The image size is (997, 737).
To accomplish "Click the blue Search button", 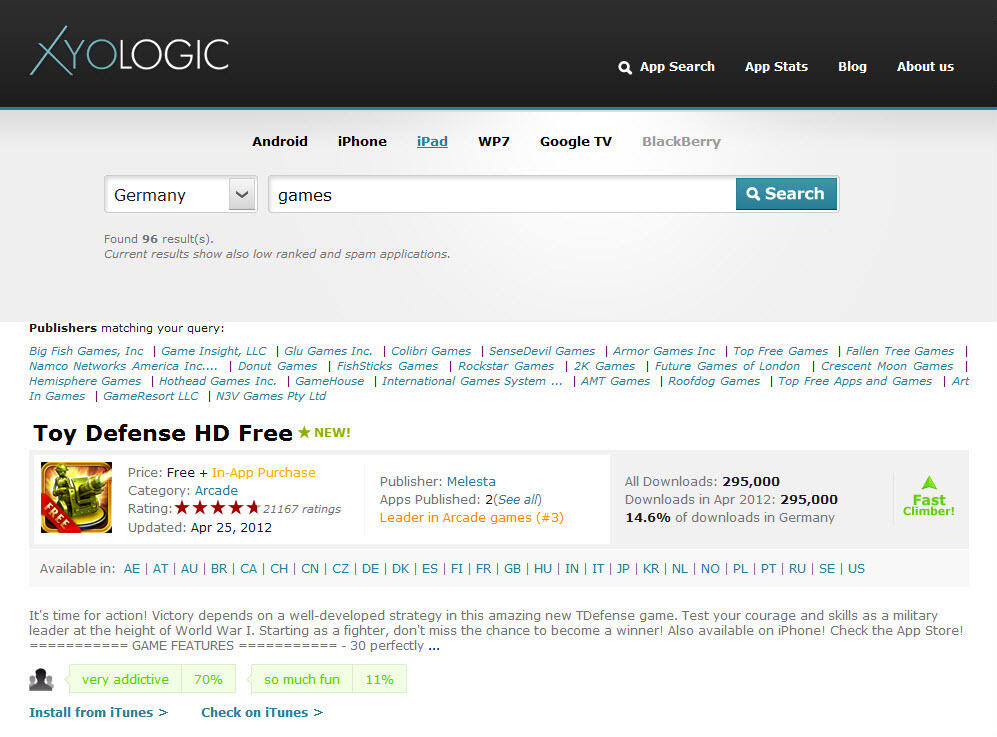I will [x=787, y=194].
